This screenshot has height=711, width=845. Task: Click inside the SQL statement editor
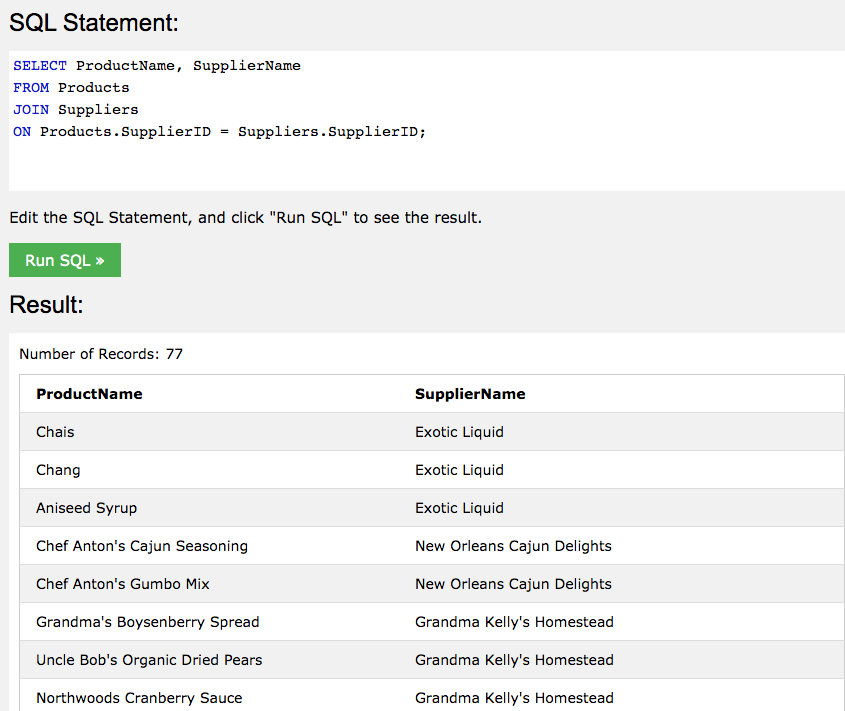click(x=427, y=121)
